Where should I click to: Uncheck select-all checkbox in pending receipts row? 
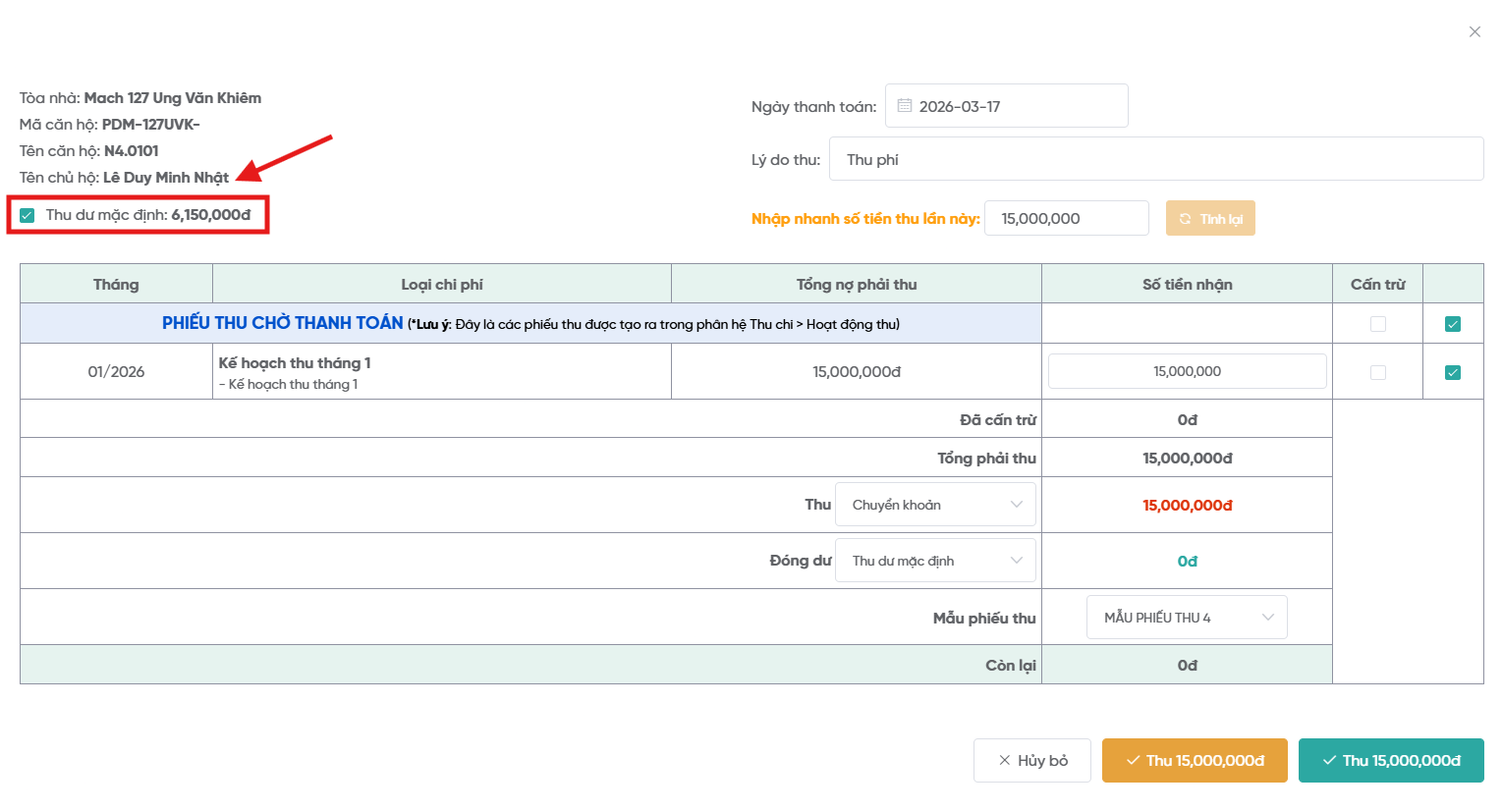point(1453,324)
